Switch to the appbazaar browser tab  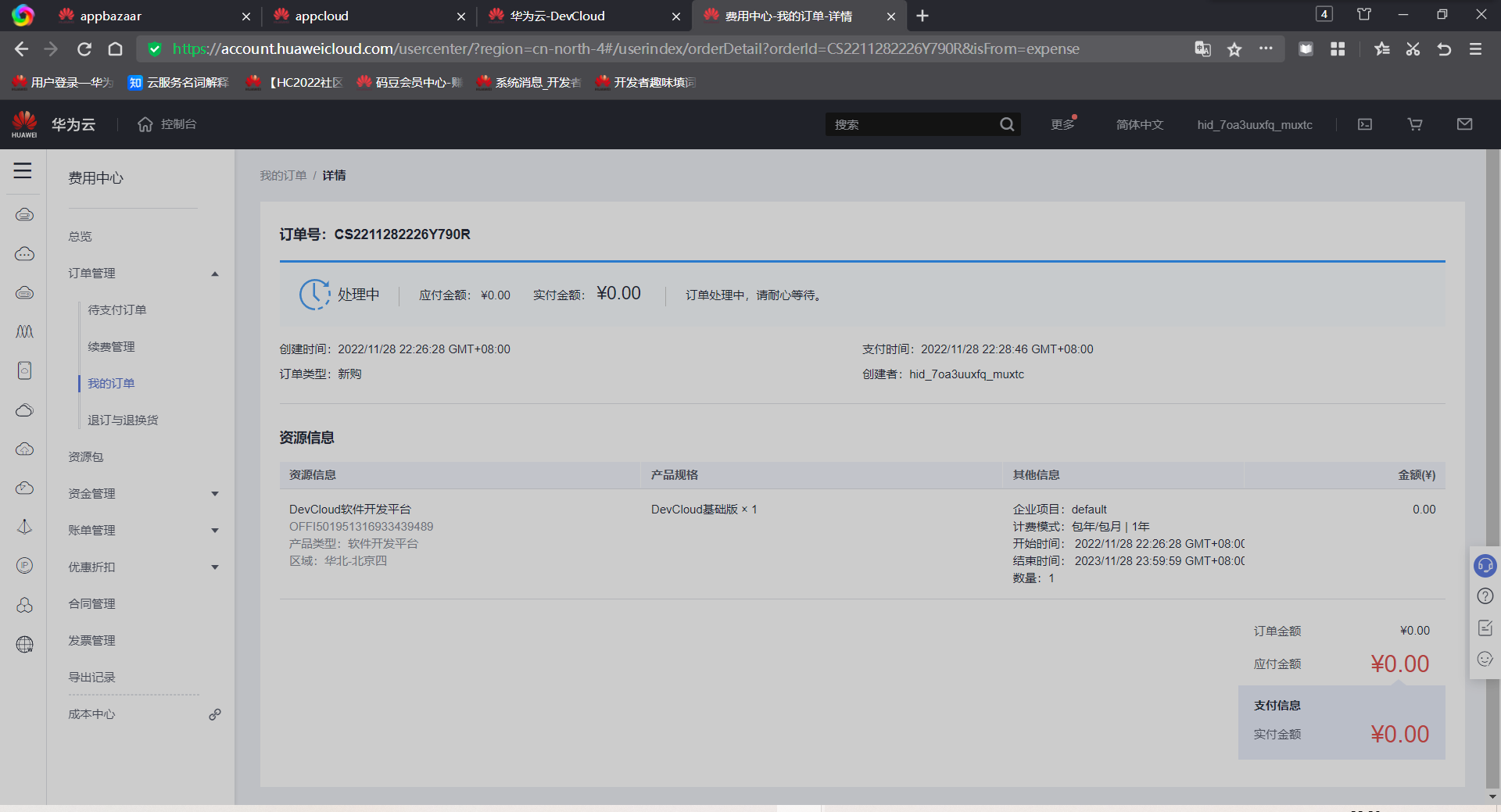[154, 16]
